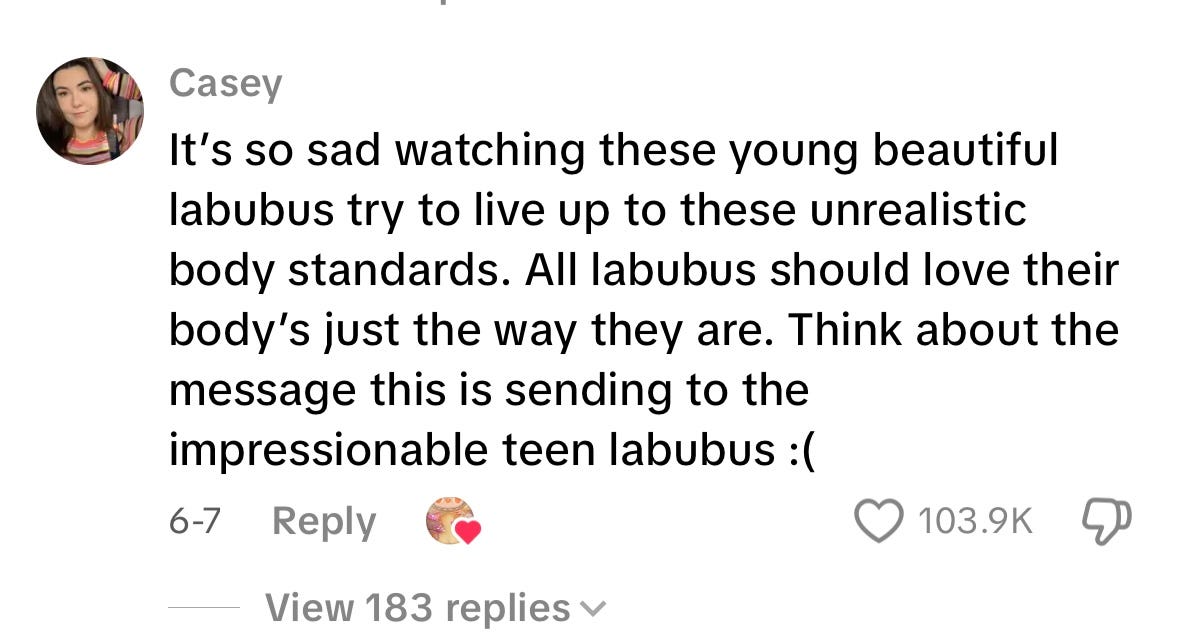
Task: Select the 6-7 comment date
Action: coord(195,521)
